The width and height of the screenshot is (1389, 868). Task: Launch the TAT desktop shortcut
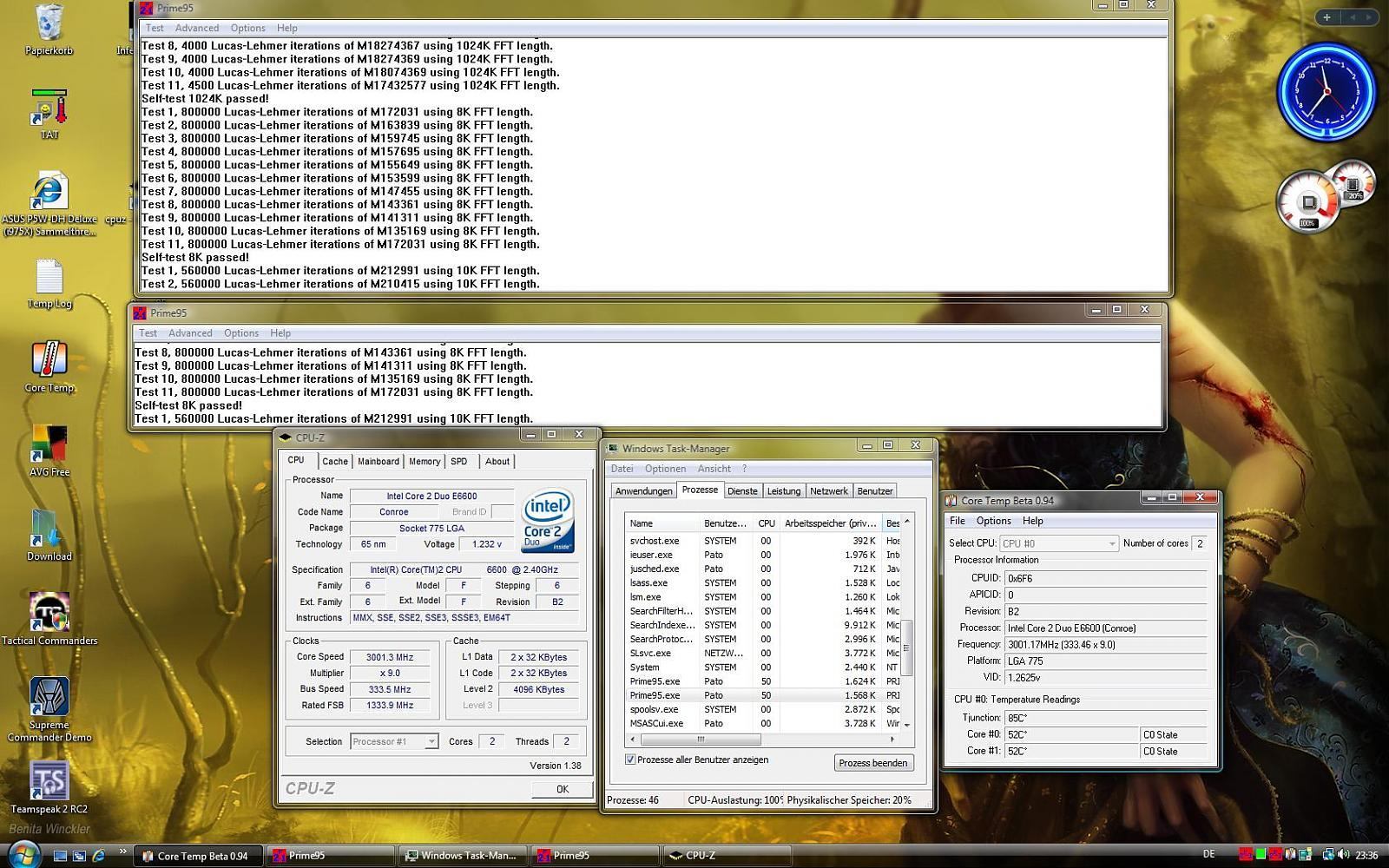pos(49,113)
